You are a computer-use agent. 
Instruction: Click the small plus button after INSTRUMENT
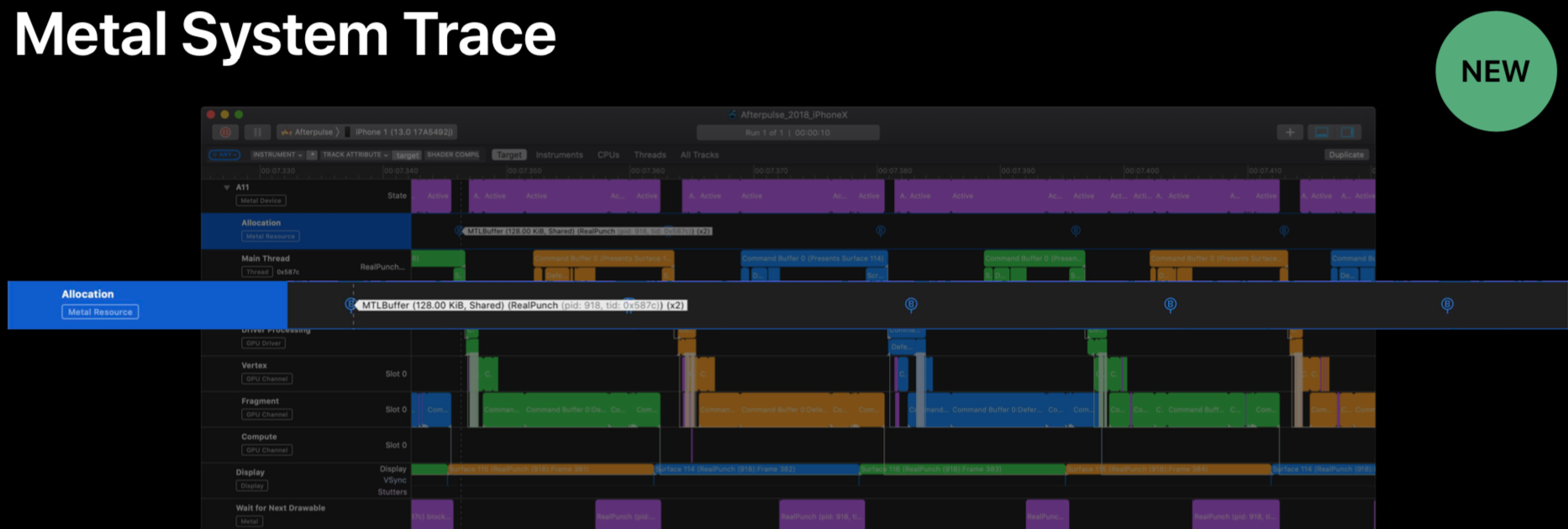point(312,155)
